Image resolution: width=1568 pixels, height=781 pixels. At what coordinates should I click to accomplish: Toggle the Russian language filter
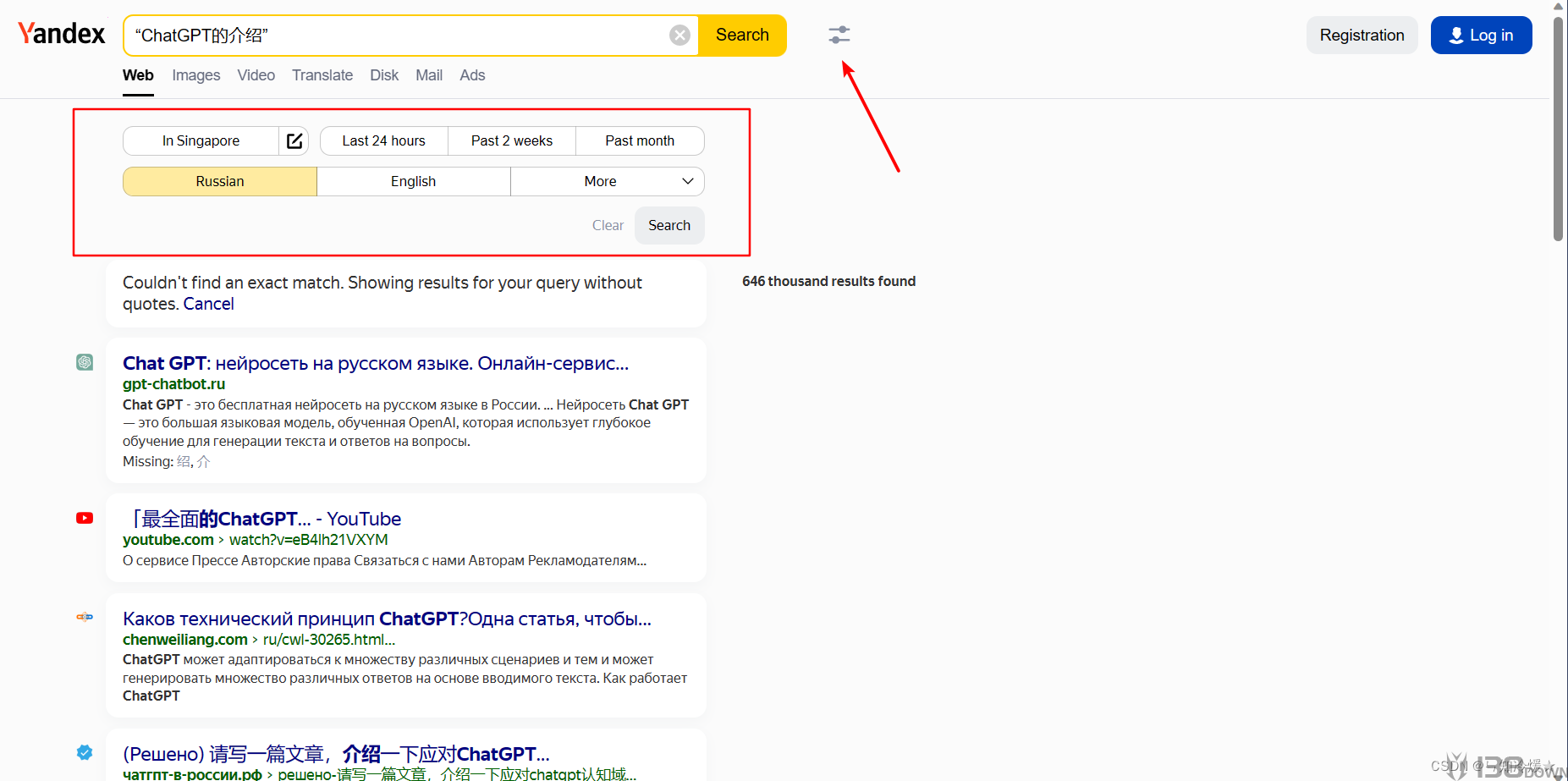click(220, 181)
